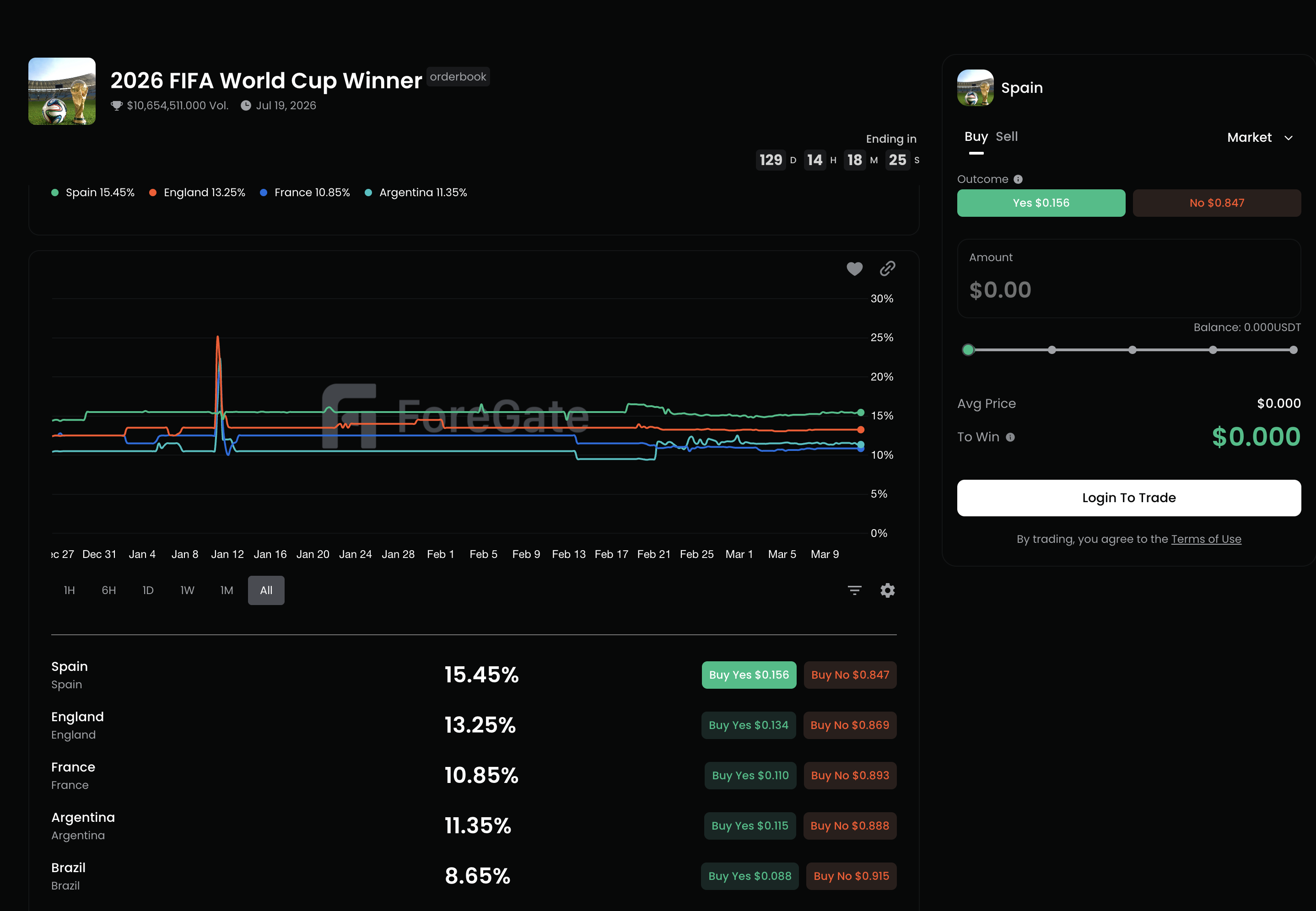Click the Outcome info icon
The height and width of the screenshot is (911, 1316).
point(1018,179)
